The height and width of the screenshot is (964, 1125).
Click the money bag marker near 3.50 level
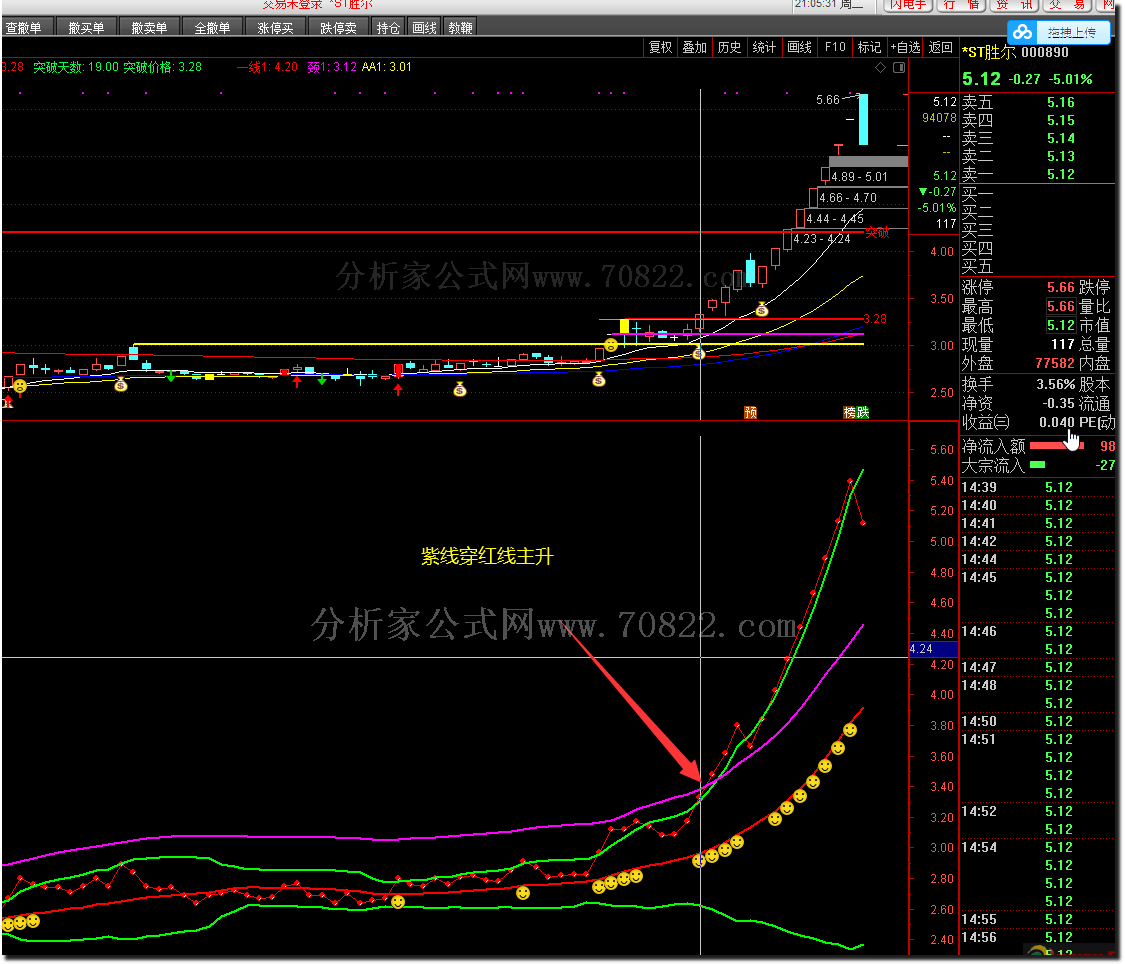tap(762, 310)
